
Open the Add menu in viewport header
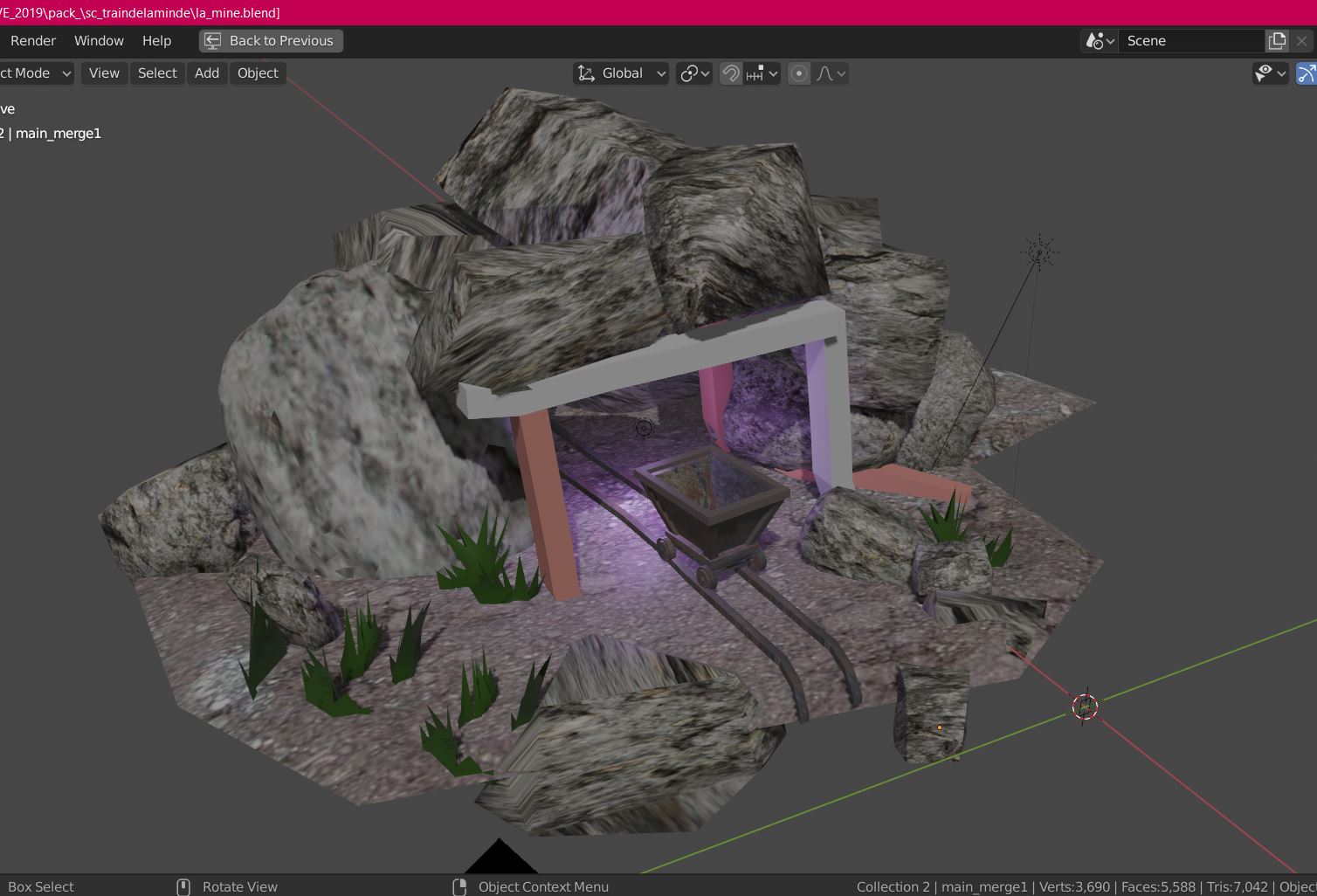tap(206, 73)
